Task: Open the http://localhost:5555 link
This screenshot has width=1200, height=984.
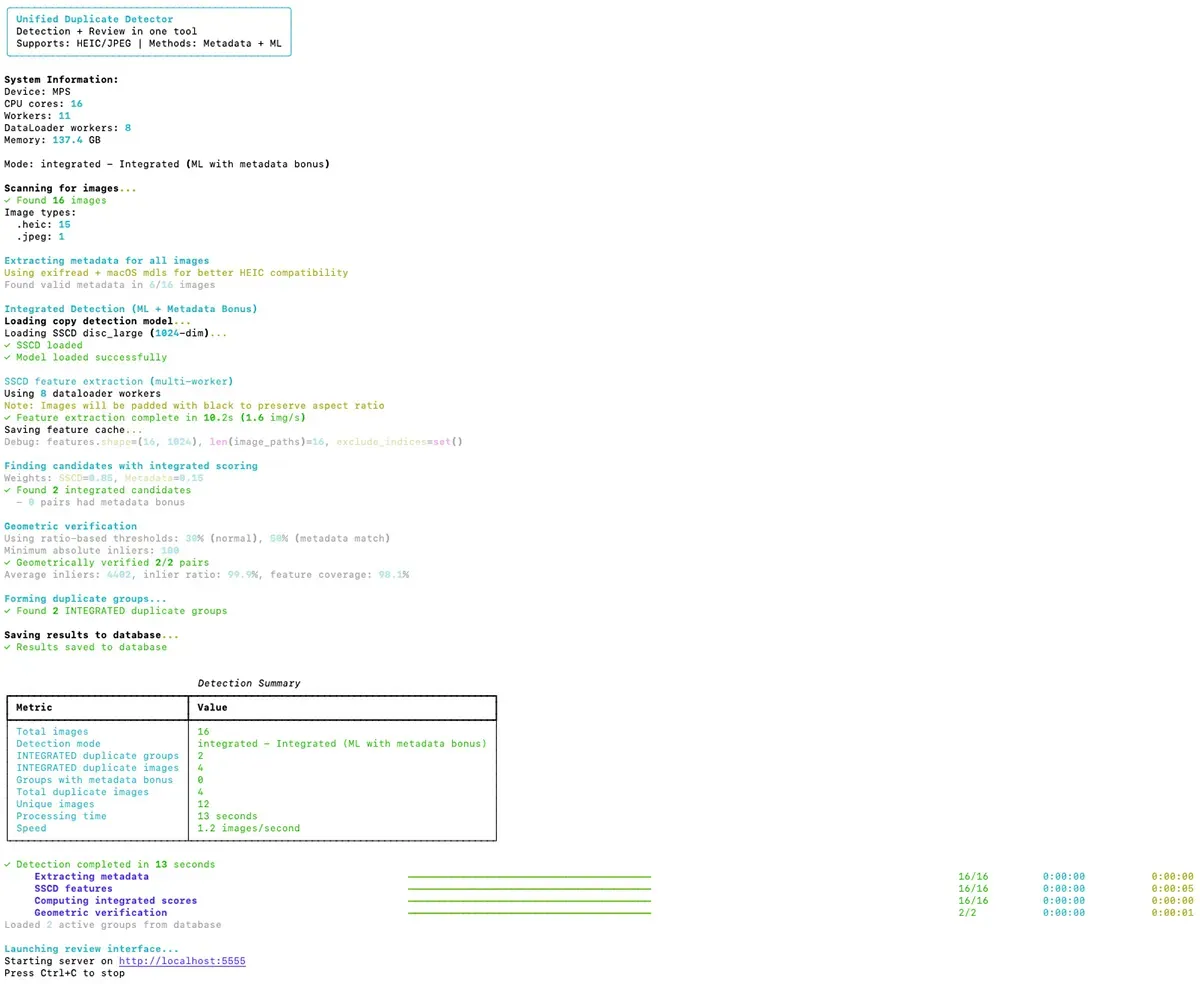Action: coord(182,961)
